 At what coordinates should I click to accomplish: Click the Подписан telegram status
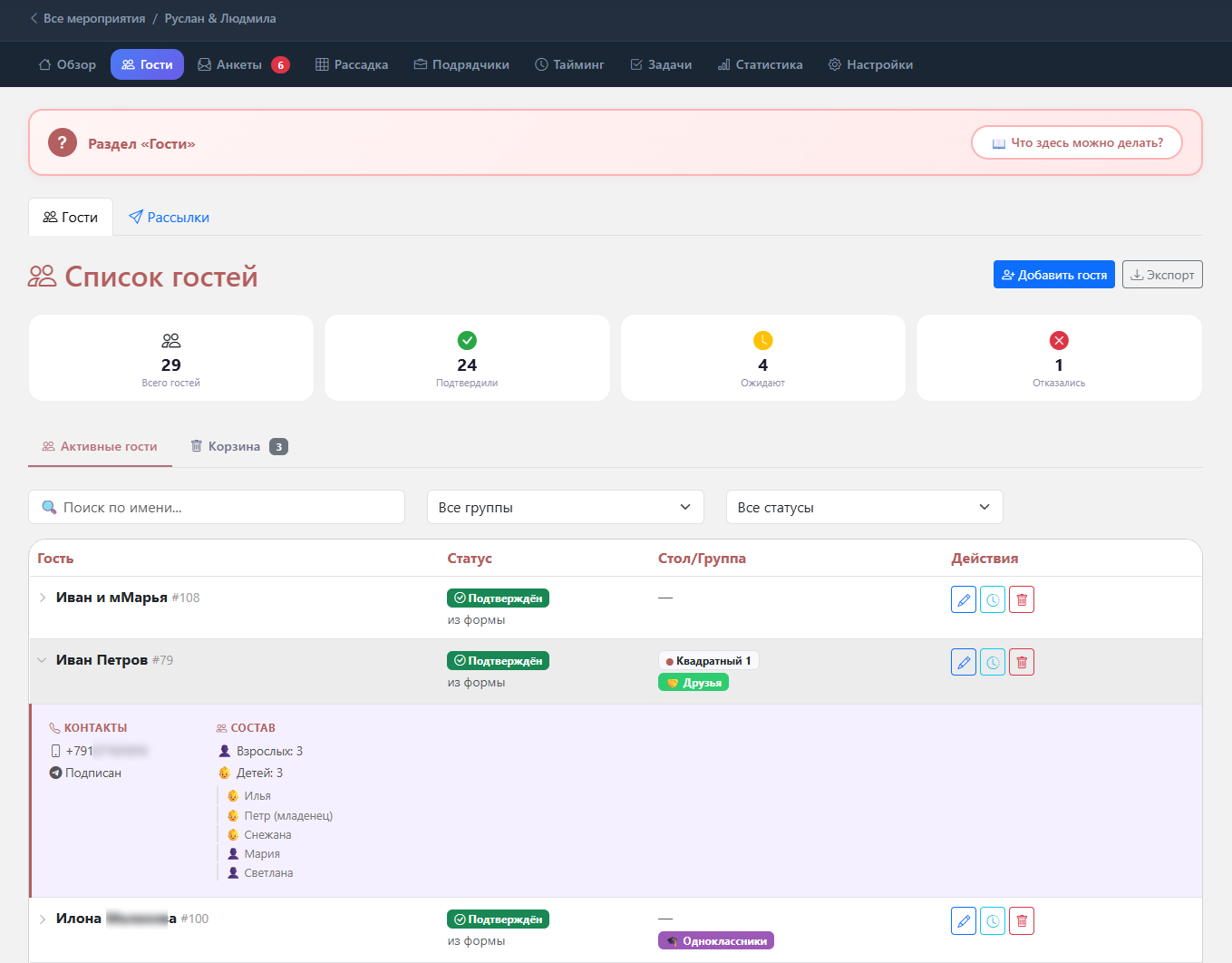(x=85, y=773)
